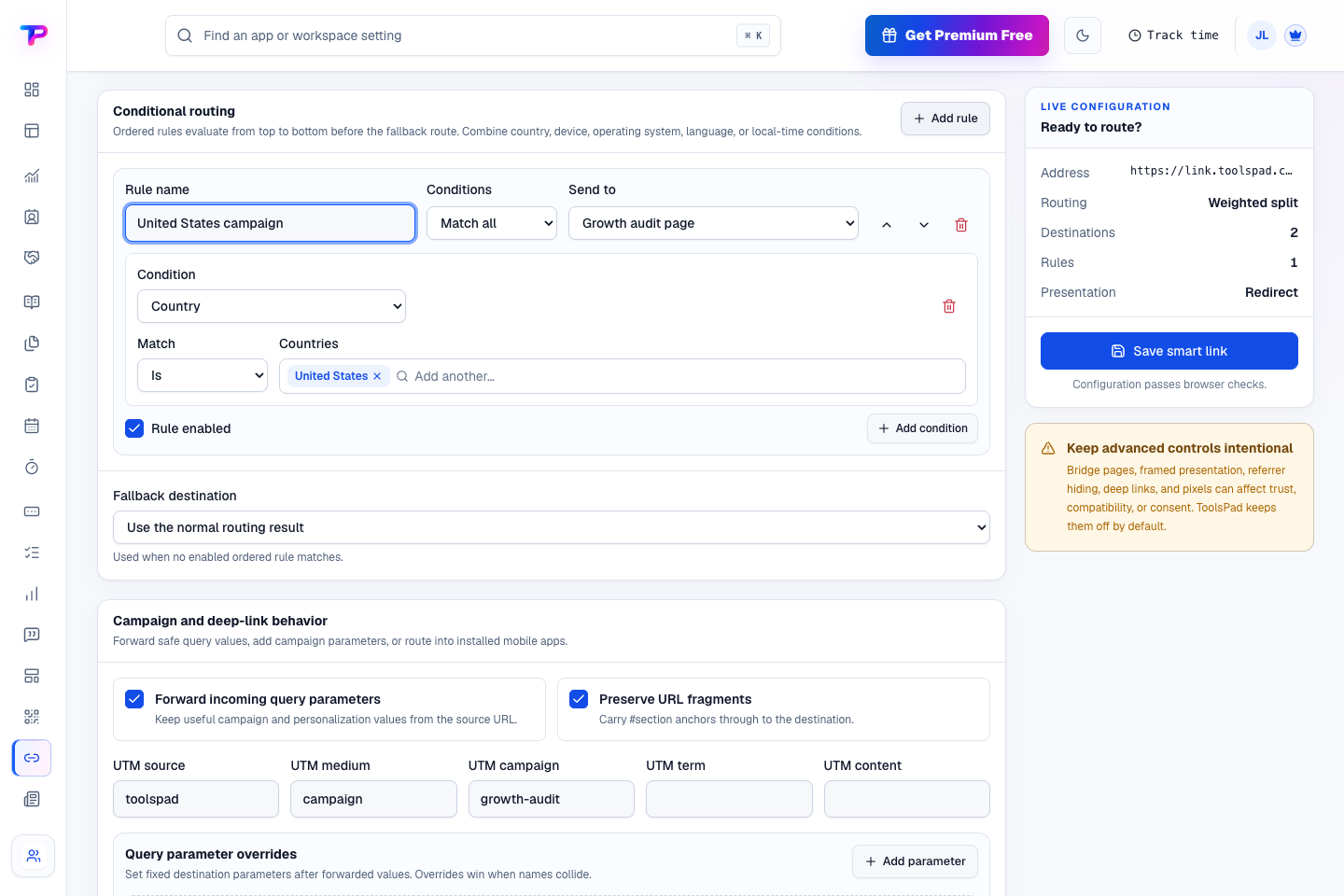
Task: Toggle Preserve URL fragments checkbox
Action: click(x=579, y=699)
